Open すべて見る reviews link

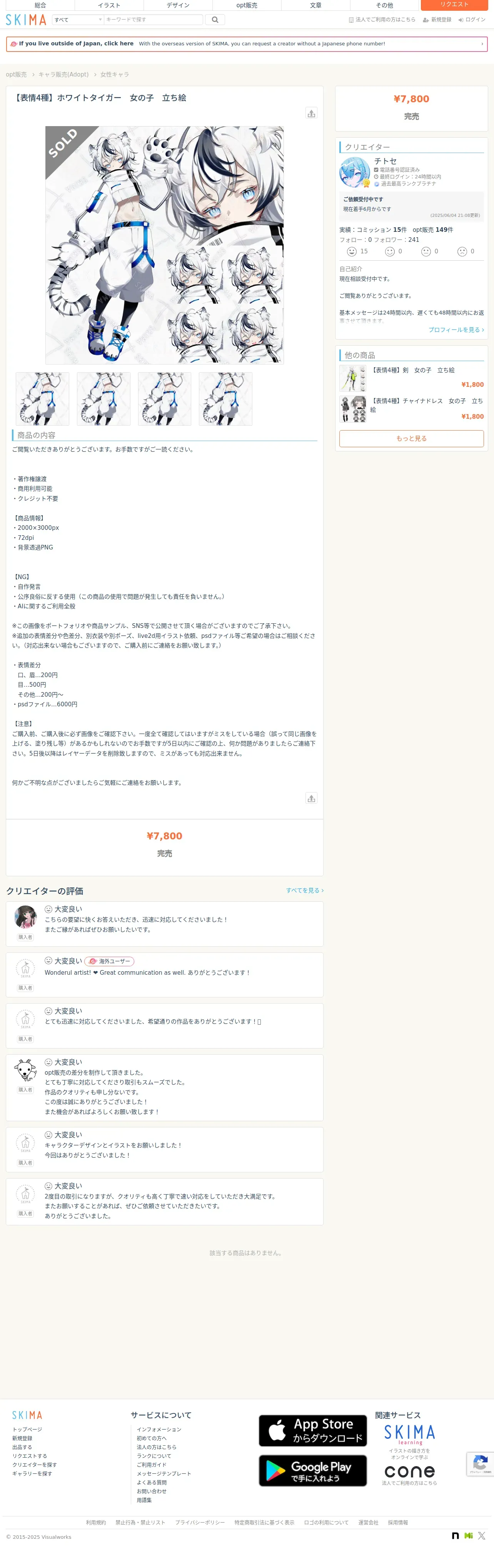click(305, 890)
